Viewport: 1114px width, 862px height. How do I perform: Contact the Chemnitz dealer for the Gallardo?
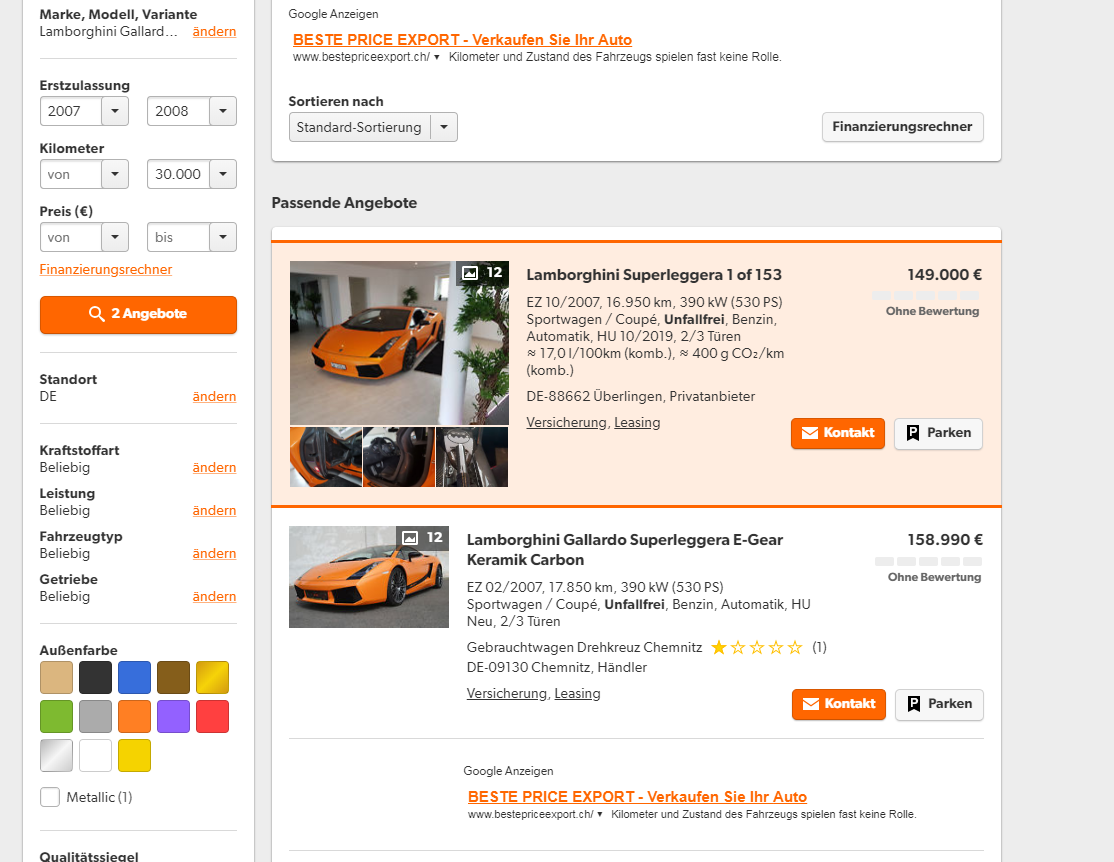[838, 704]
